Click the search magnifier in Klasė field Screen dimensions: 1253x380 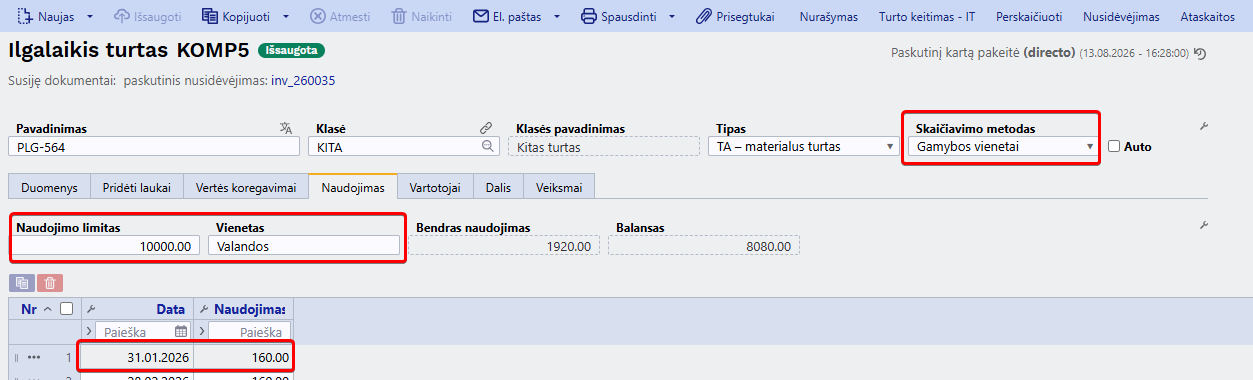point(488,147)
